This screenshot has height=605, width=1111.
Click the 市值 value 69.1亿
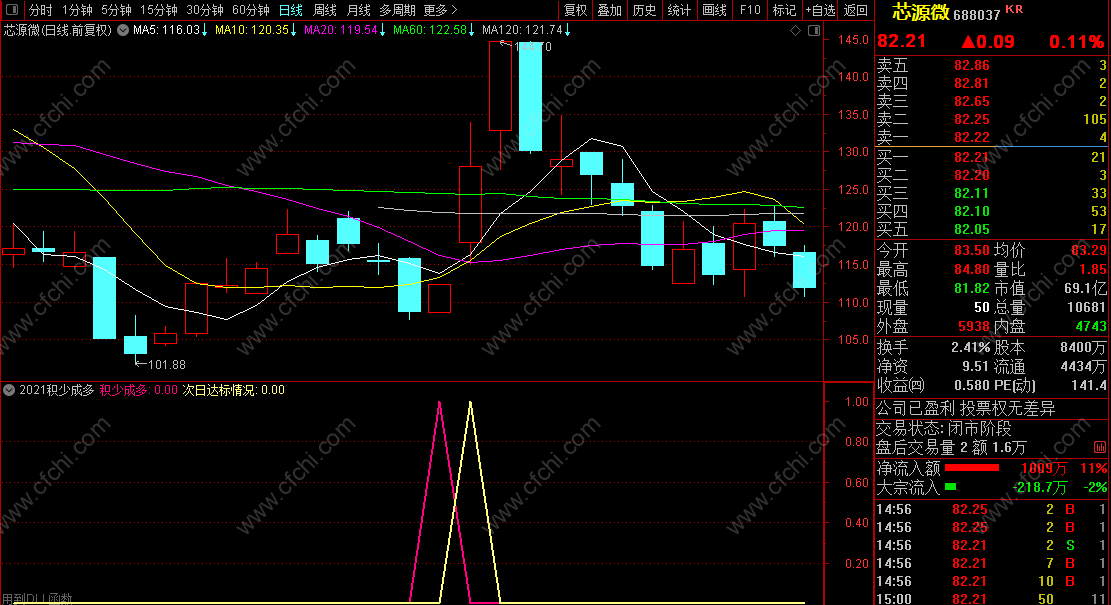click(x=1085, y=288)
